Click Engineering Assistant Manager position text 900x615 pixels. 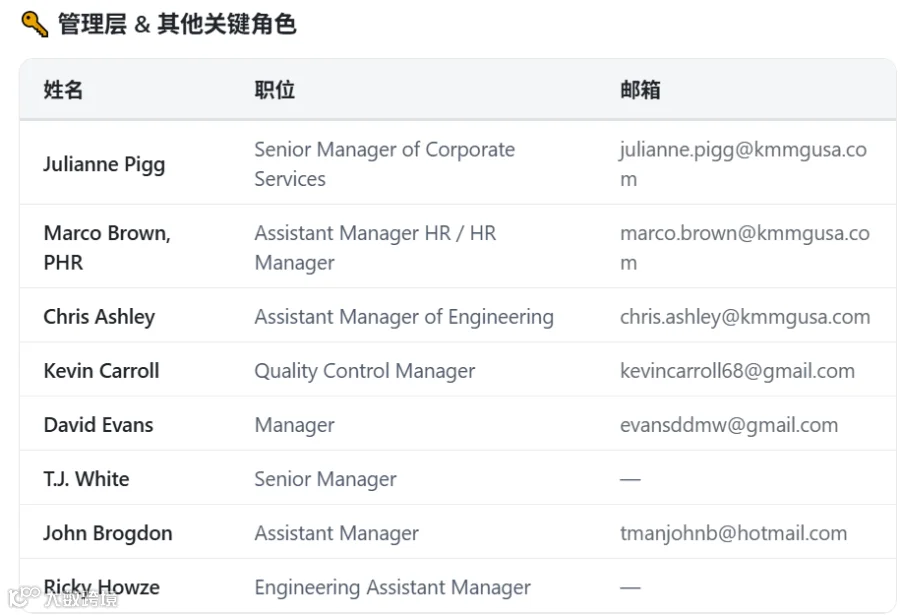(x=393, y=587)
